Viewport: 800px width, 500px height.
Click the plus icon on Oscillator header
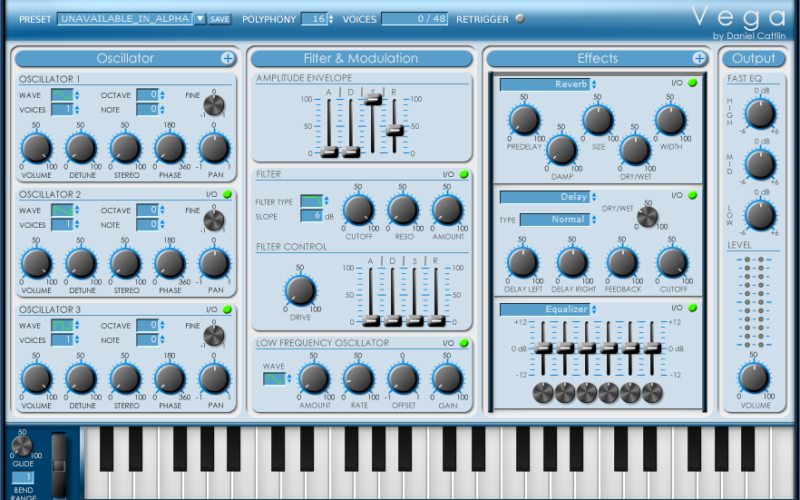[x=228, y=59]
